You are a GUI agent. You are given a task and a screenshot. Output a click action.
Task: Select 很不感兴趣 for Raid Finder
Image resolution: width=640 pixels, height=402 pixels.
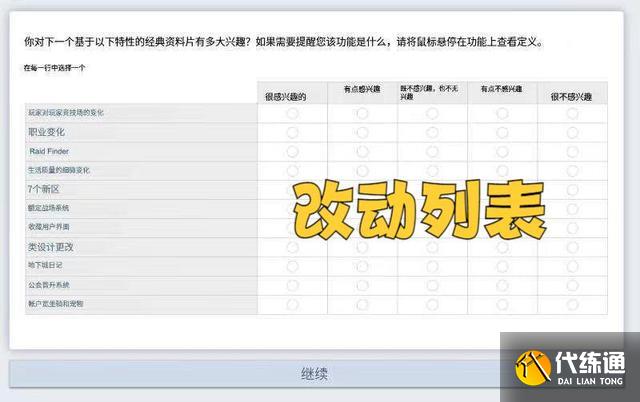point(572,151)
